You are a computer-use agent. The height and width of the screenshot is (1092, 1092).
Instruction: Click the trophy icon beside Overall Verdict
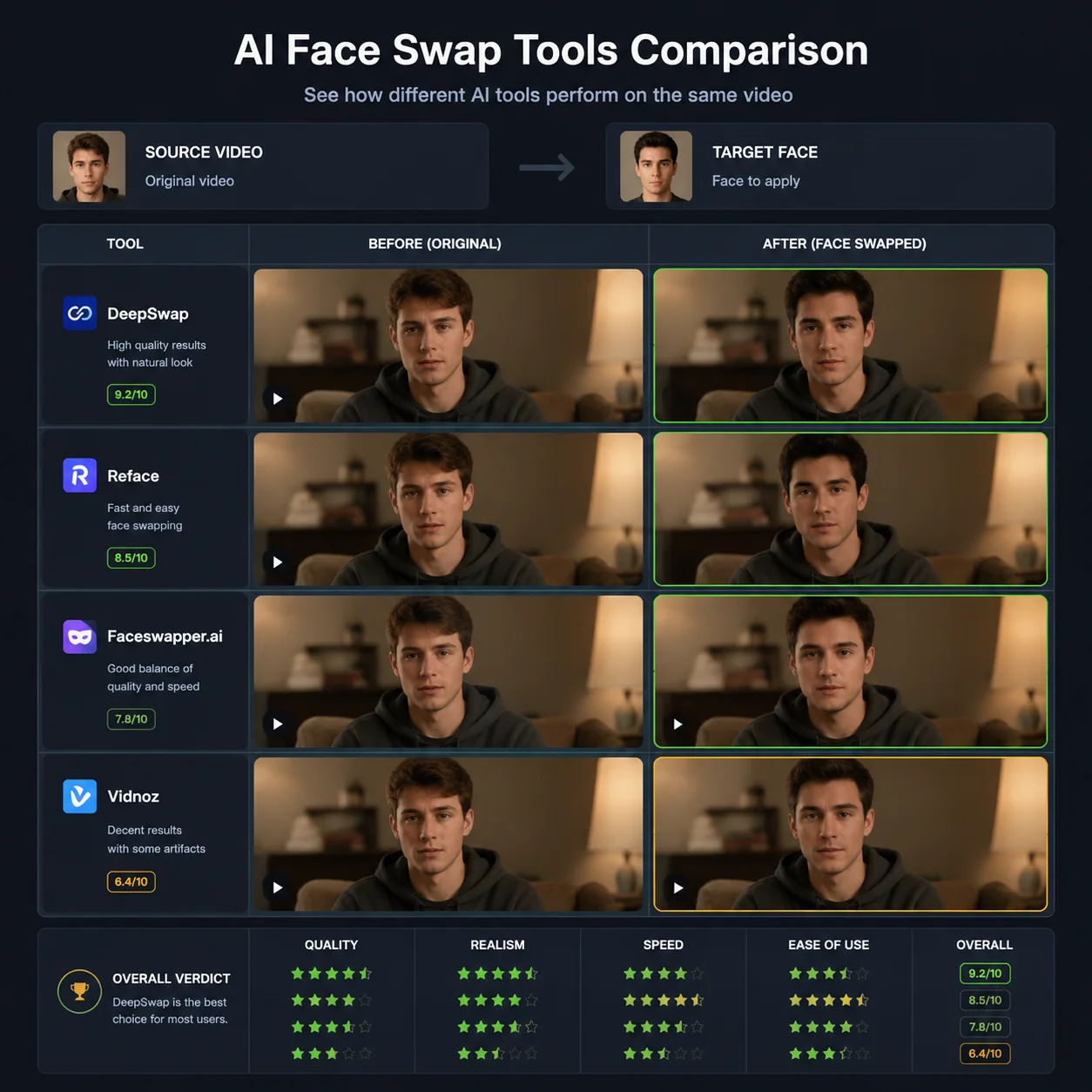[79, 992]
